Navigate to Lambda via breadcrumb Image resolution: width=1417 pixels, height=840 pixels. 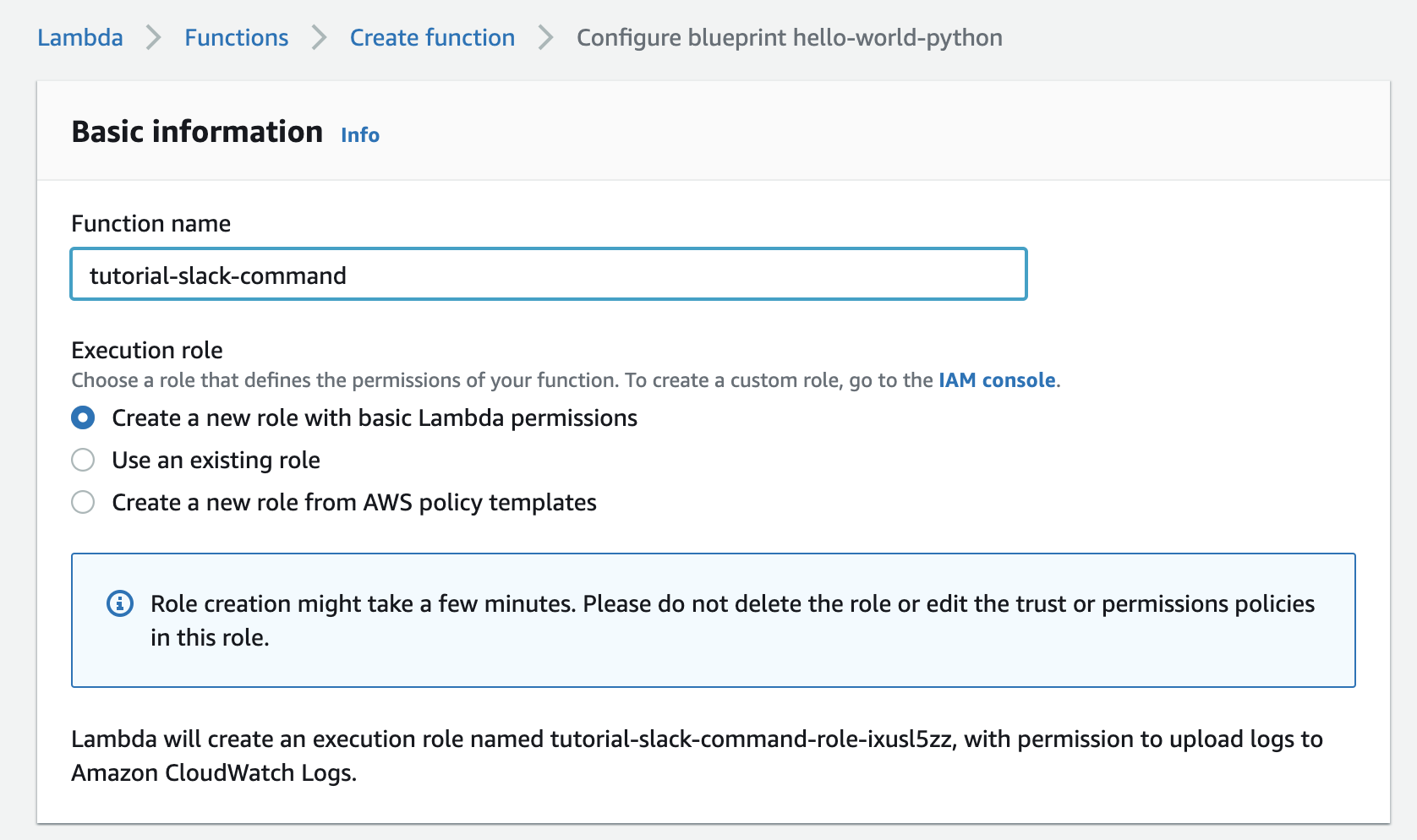pos(79,37)
